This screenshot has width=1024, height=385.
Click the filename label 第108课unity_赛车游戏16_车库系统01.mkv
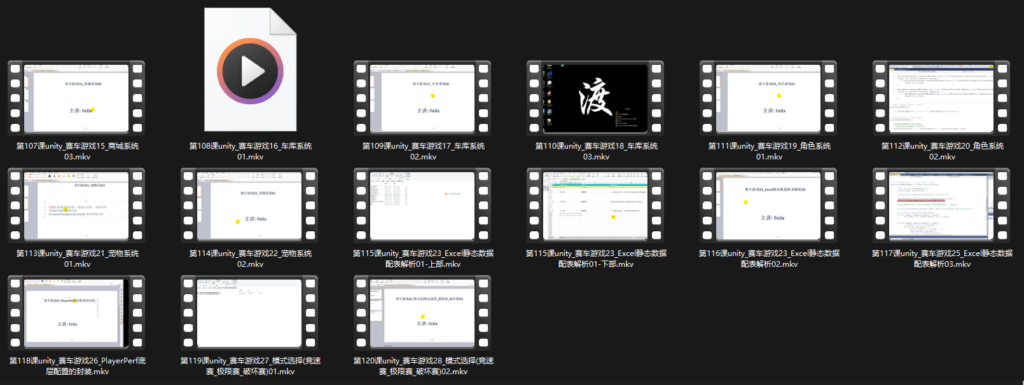pyautogui.click(x=250, y=151)
